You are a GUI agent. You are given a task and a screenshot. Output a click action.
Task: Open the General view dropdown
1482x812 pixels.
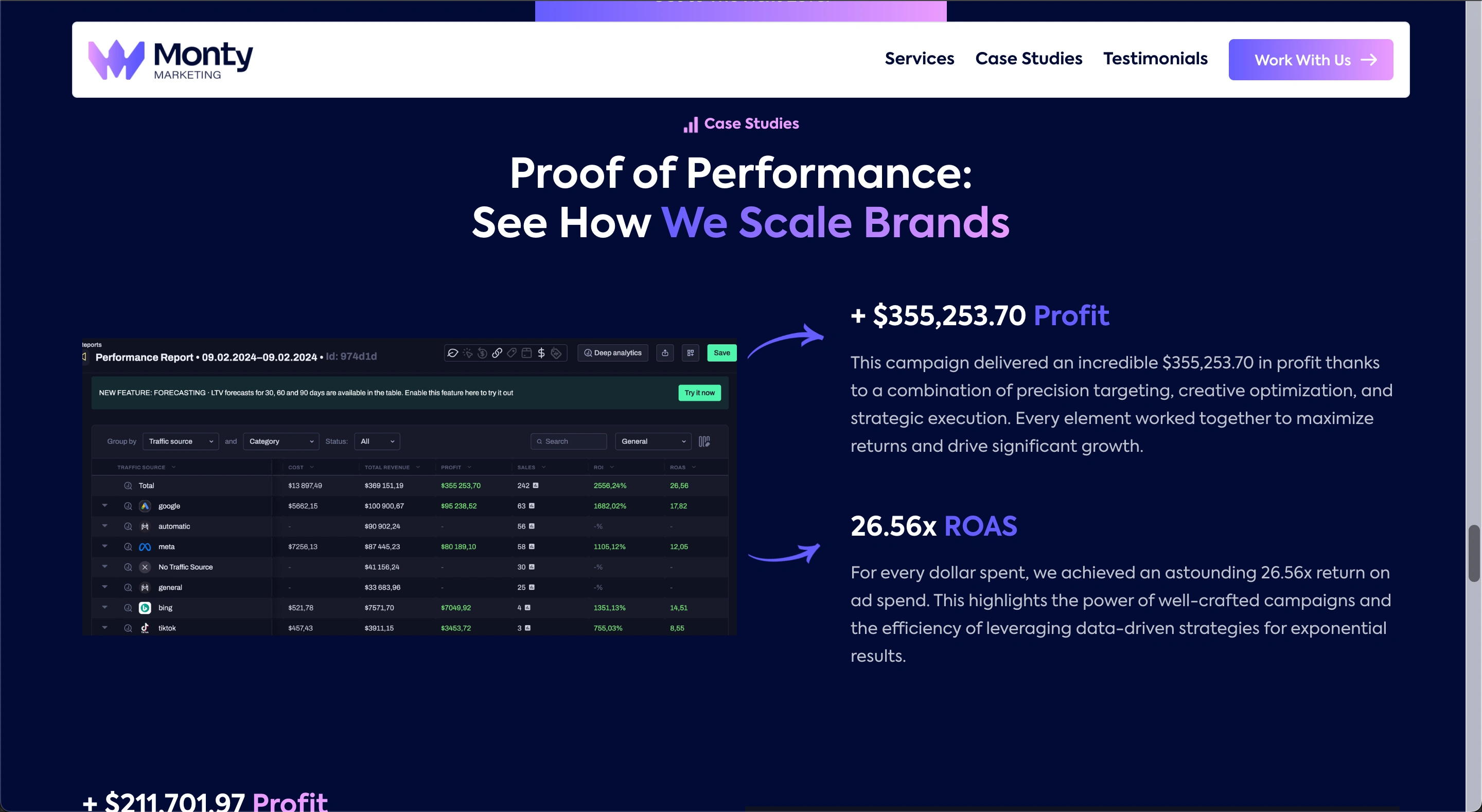(x=653, y=442)
